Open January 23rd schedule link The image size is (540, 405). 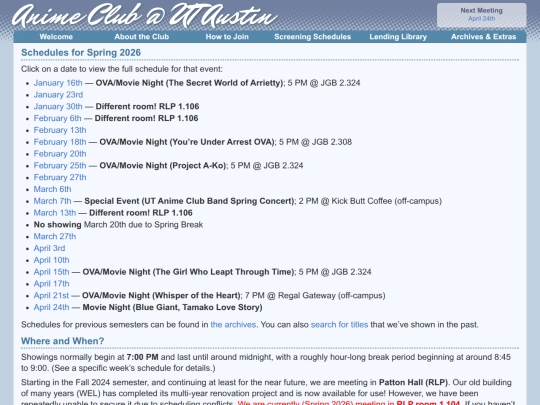[x=58, y=95]
